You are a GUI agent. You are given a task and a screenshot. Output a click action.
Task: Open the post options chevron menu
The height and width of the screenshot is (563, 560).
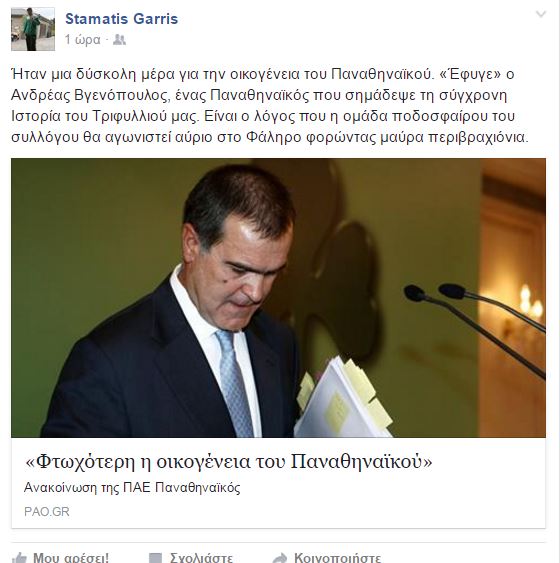click(x=541, y=14)
